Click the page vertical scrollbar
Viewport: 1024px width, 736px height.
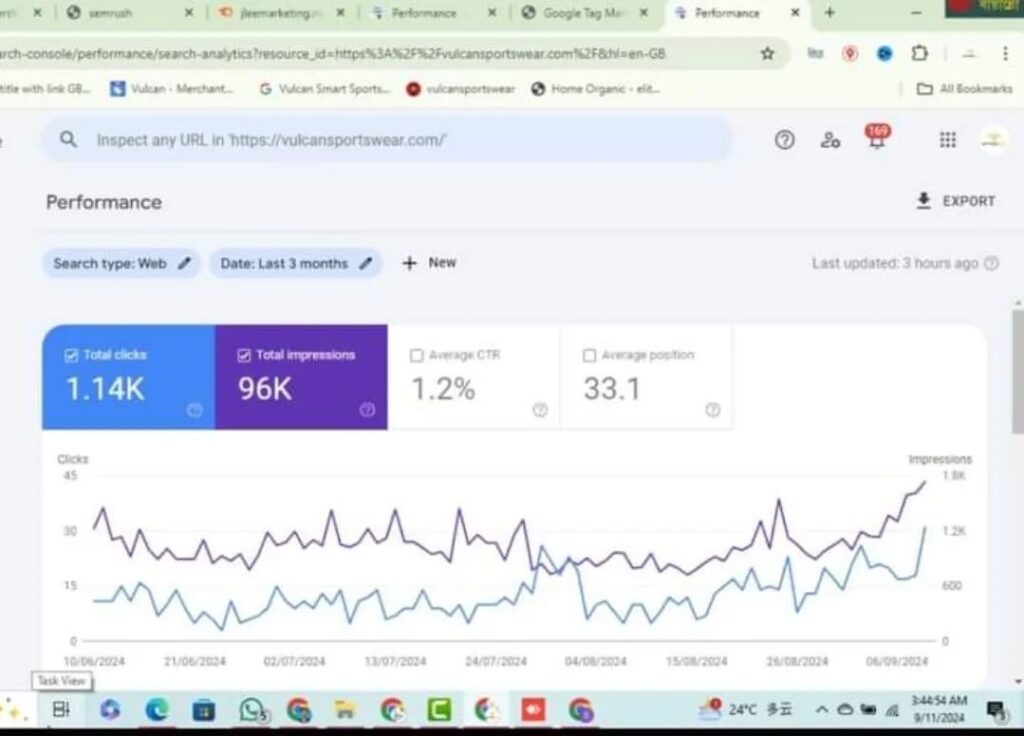[1018, 370]
